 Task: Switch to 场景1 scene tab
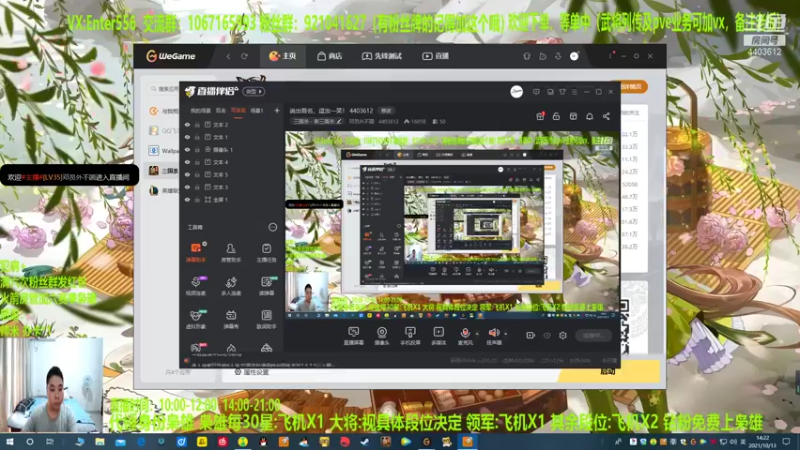(x=257, y=110)
